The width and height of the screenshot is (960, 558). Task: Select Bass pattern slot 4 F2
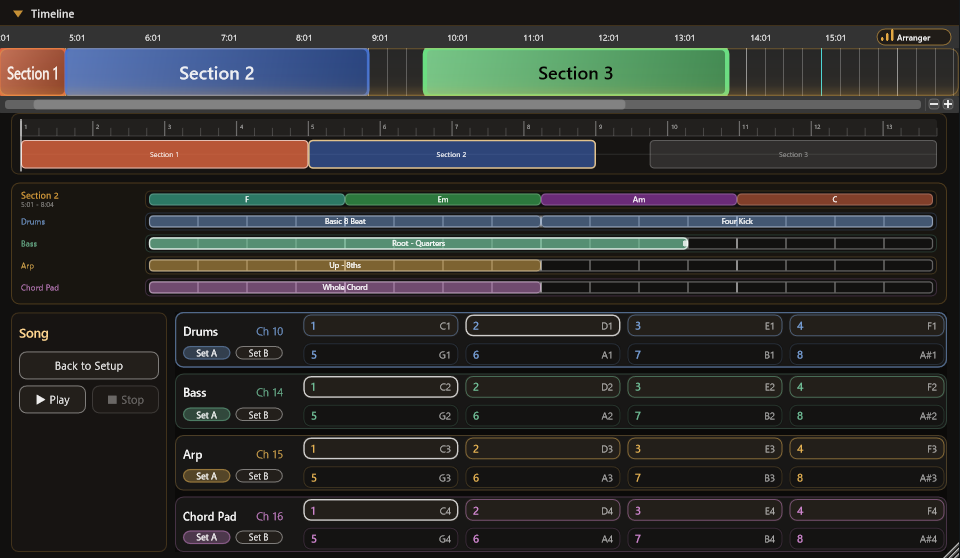[x=867, y=387]
